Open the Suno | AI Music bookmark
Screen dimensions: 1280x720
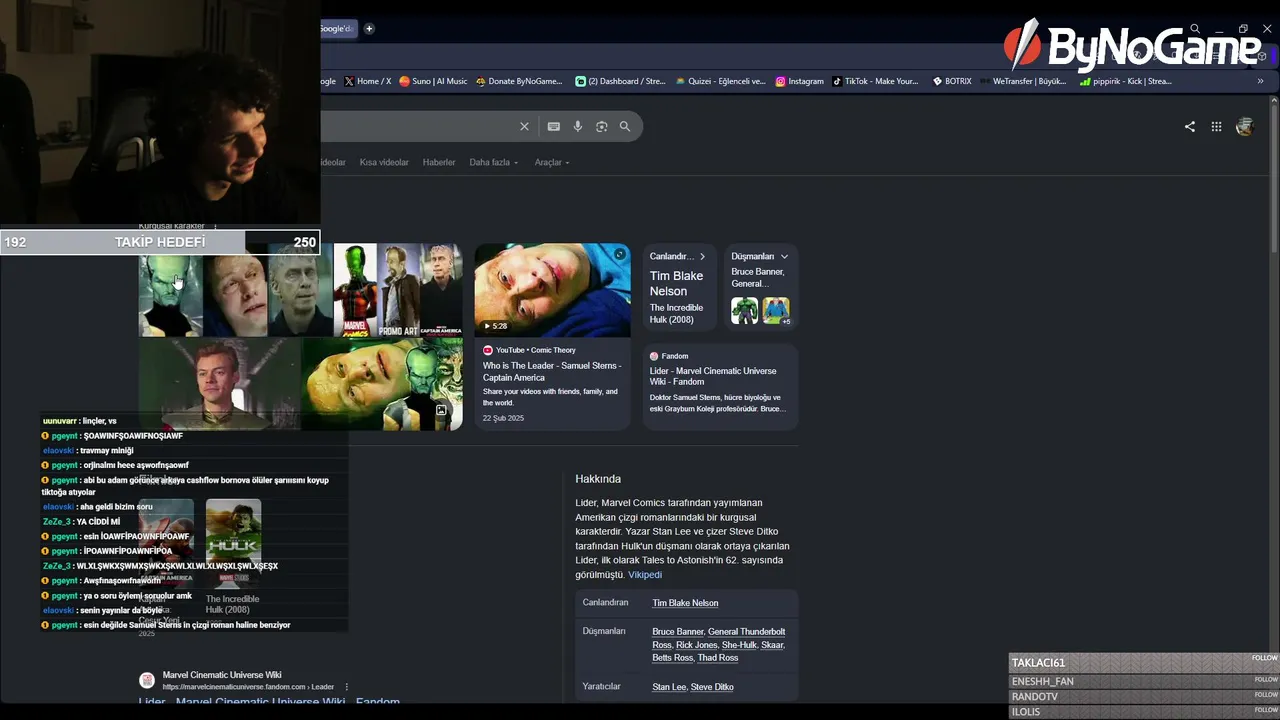click(433, 81)
